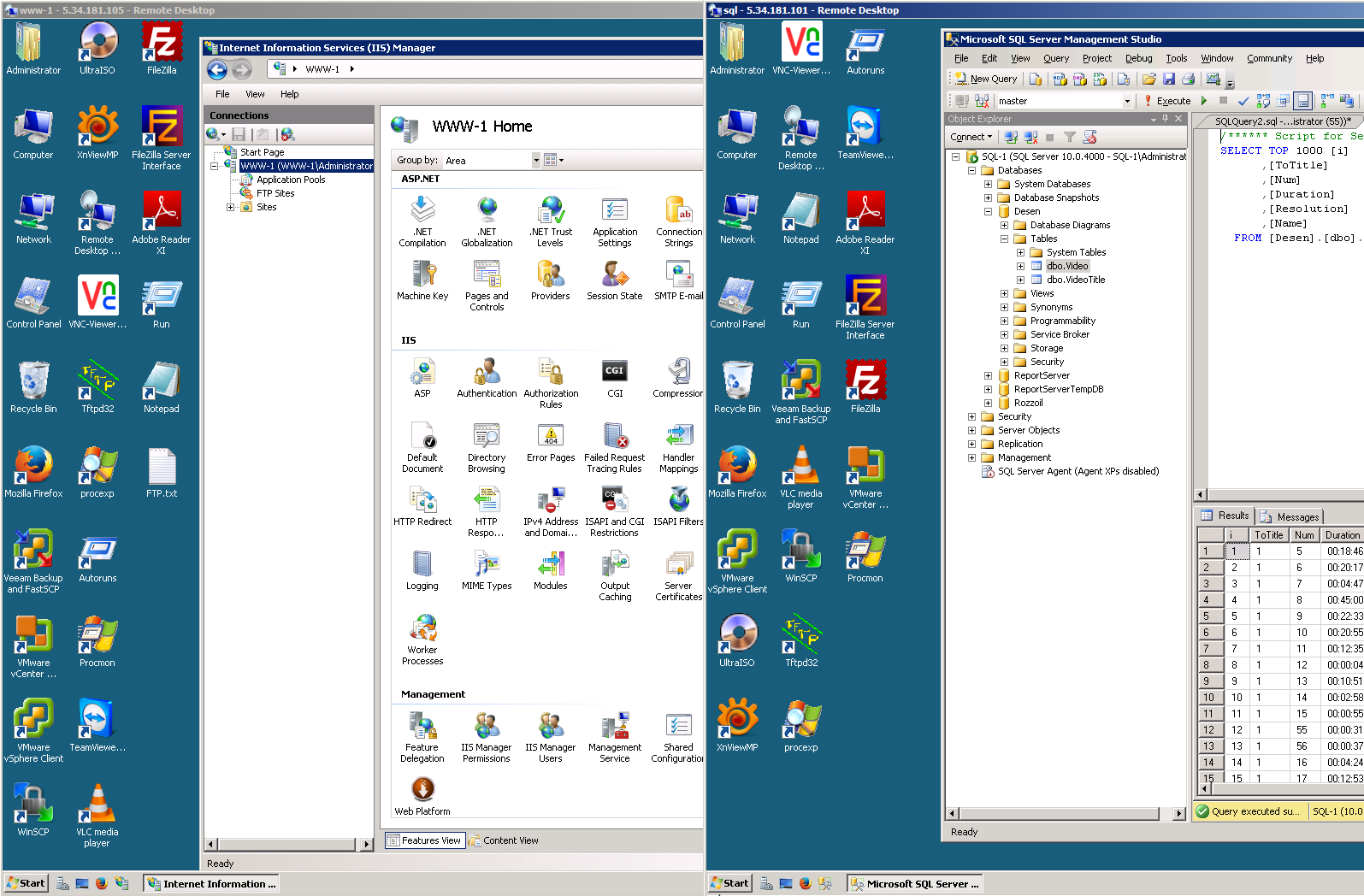Open Directory Browsing feature

point(487,447)
